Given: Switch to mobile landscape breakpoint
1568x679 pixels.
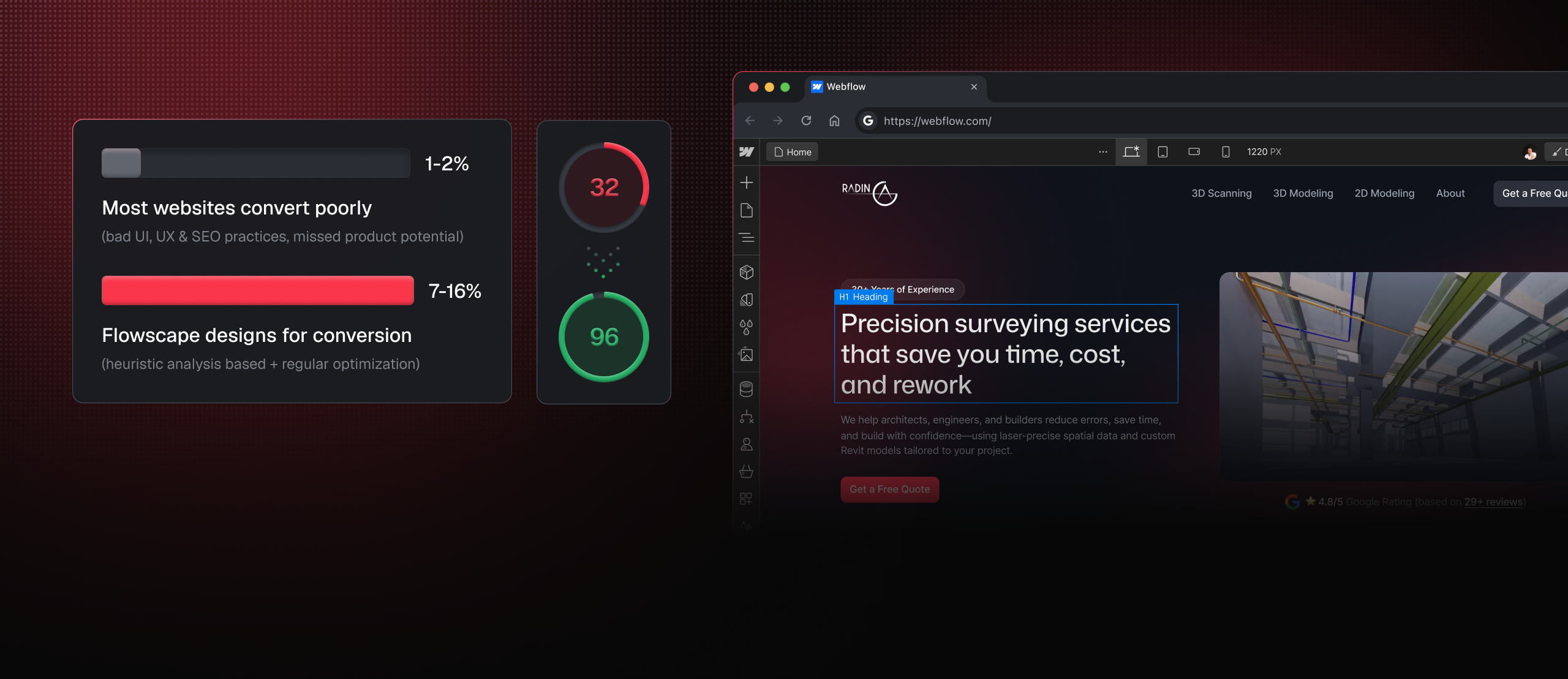Looking at the screenshot, I should pyautogui.click(x=1194, y=152).
